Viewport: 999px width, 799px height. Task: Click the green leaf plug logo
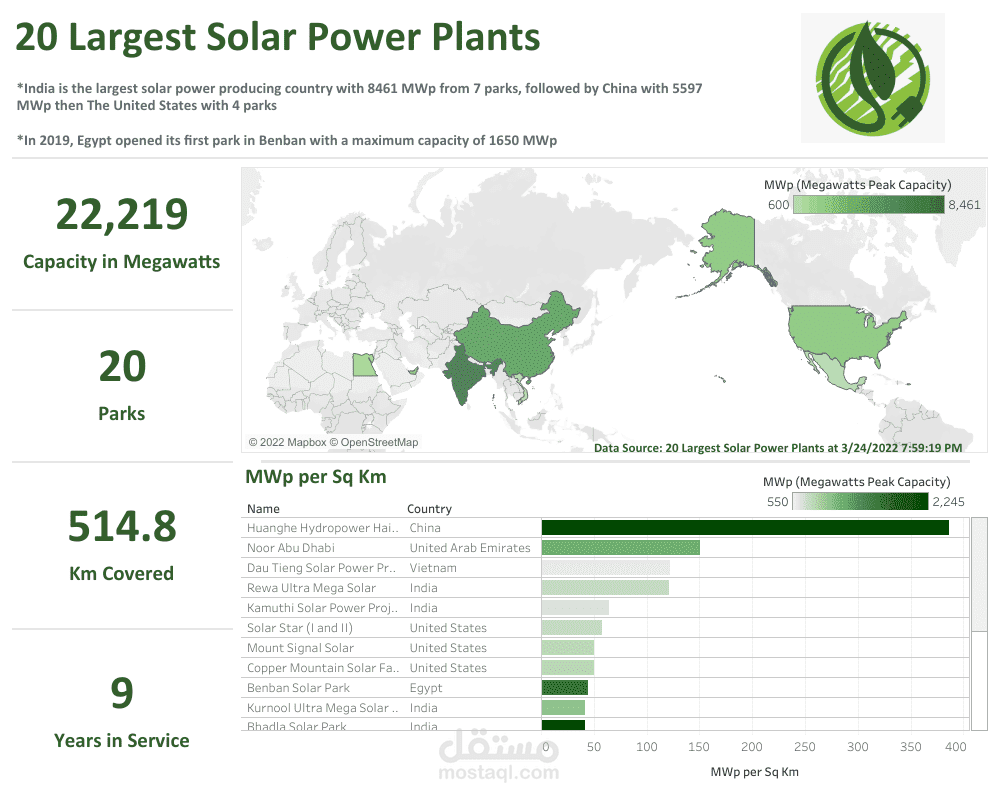[872, 78]
